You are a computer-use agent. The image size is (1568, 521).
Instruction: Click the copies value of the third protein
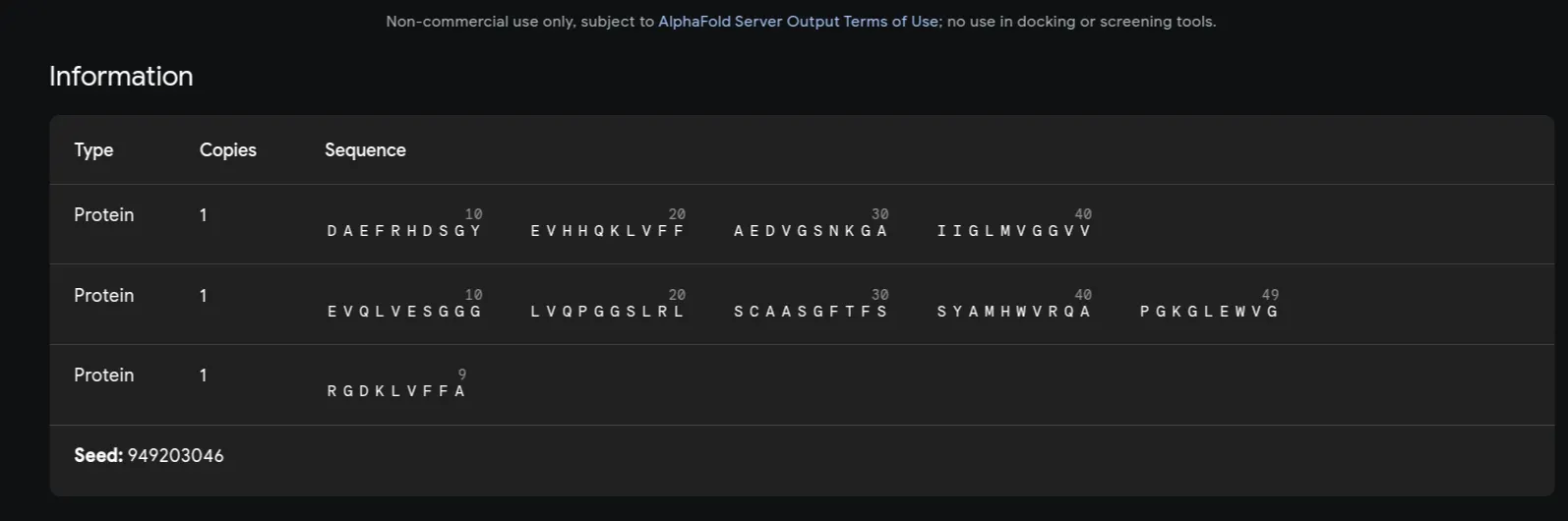click(204, 375)
